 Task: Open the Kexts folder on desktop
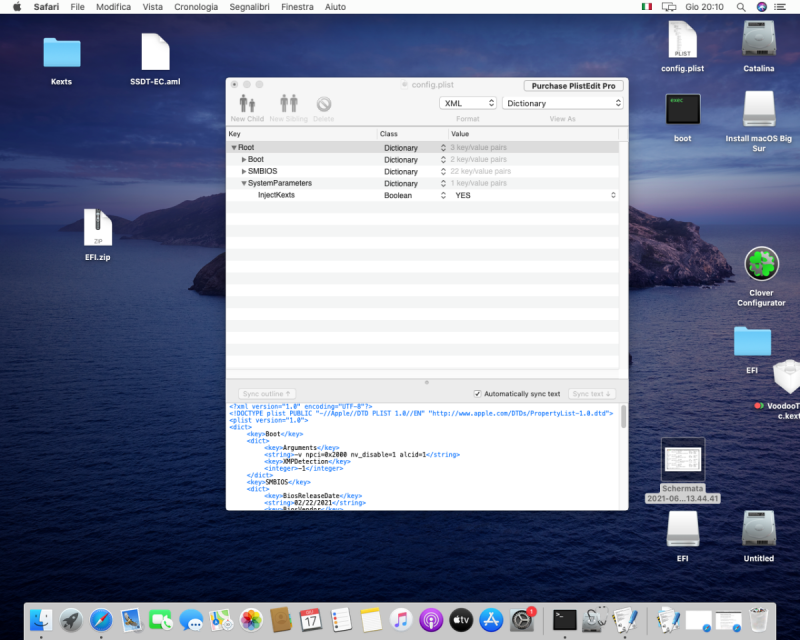[x=62, y=53]
